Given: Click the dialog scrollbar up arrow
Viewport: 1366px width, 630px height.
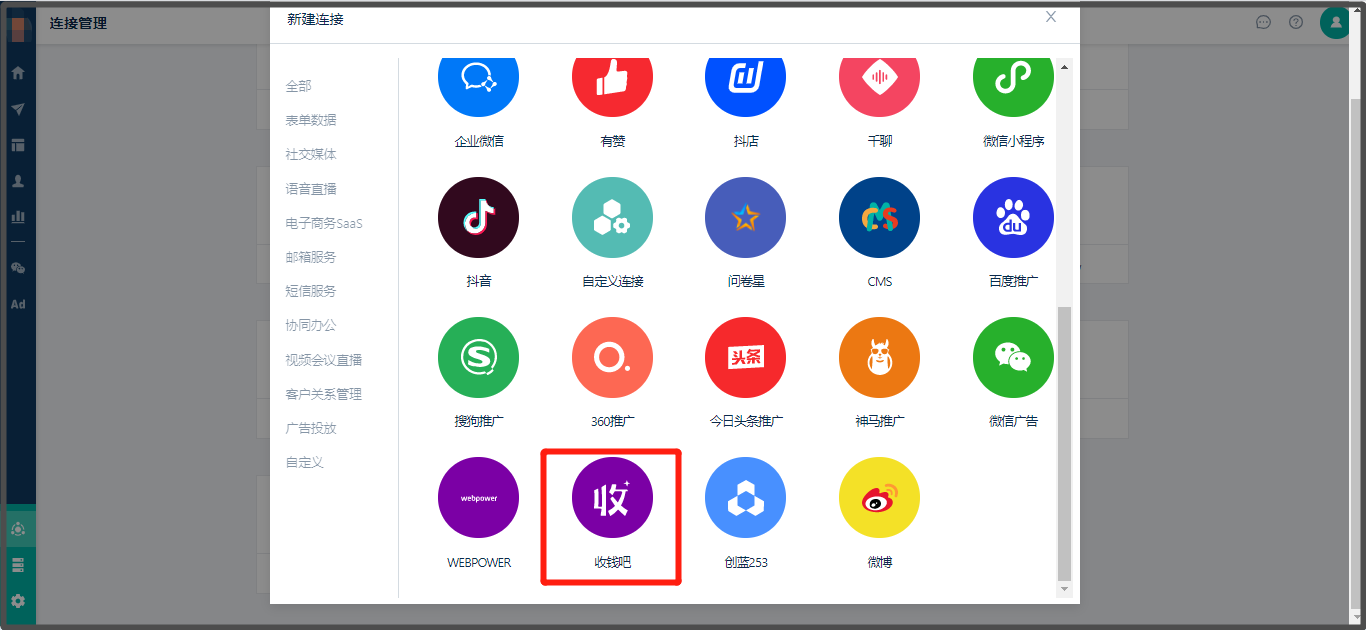Looking at the screenshot, I should [x=1064, y=67].
